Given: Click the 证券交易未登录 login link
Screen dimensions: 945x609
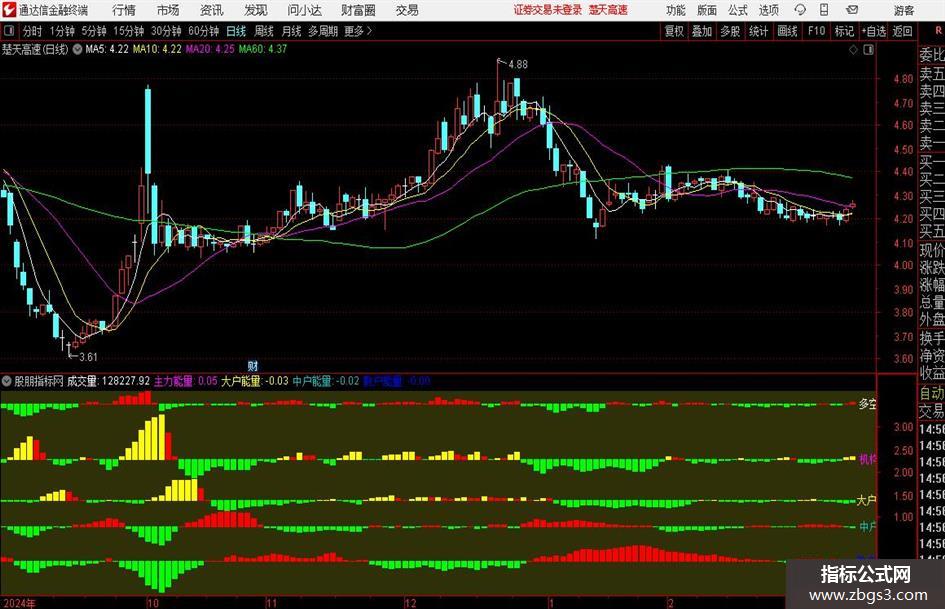Looking at the screenshot, I should tap(547, 10).
